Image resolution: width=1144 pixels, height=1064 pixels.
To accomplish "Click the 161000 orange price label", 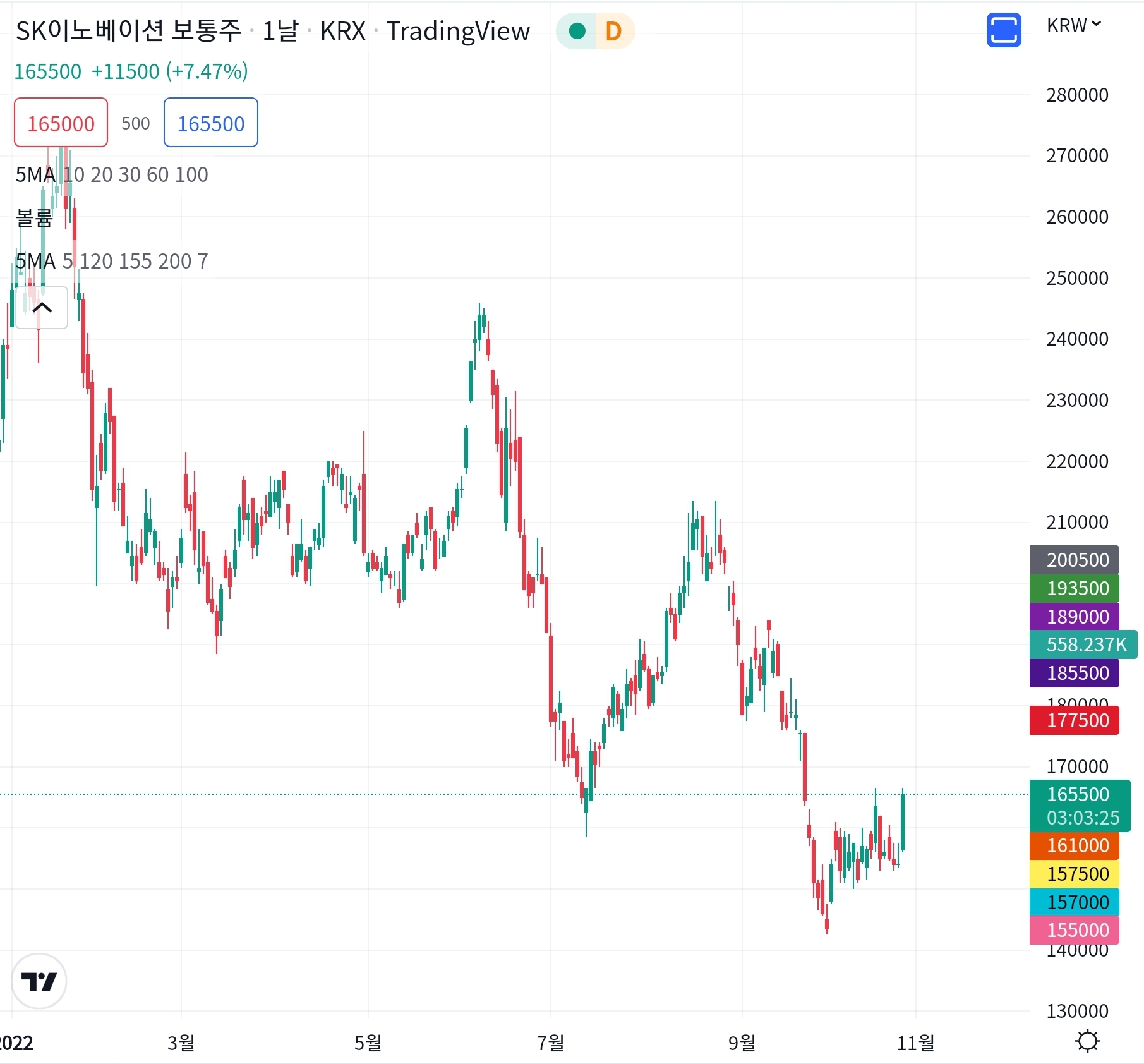I will click(x=1075, y=845).
